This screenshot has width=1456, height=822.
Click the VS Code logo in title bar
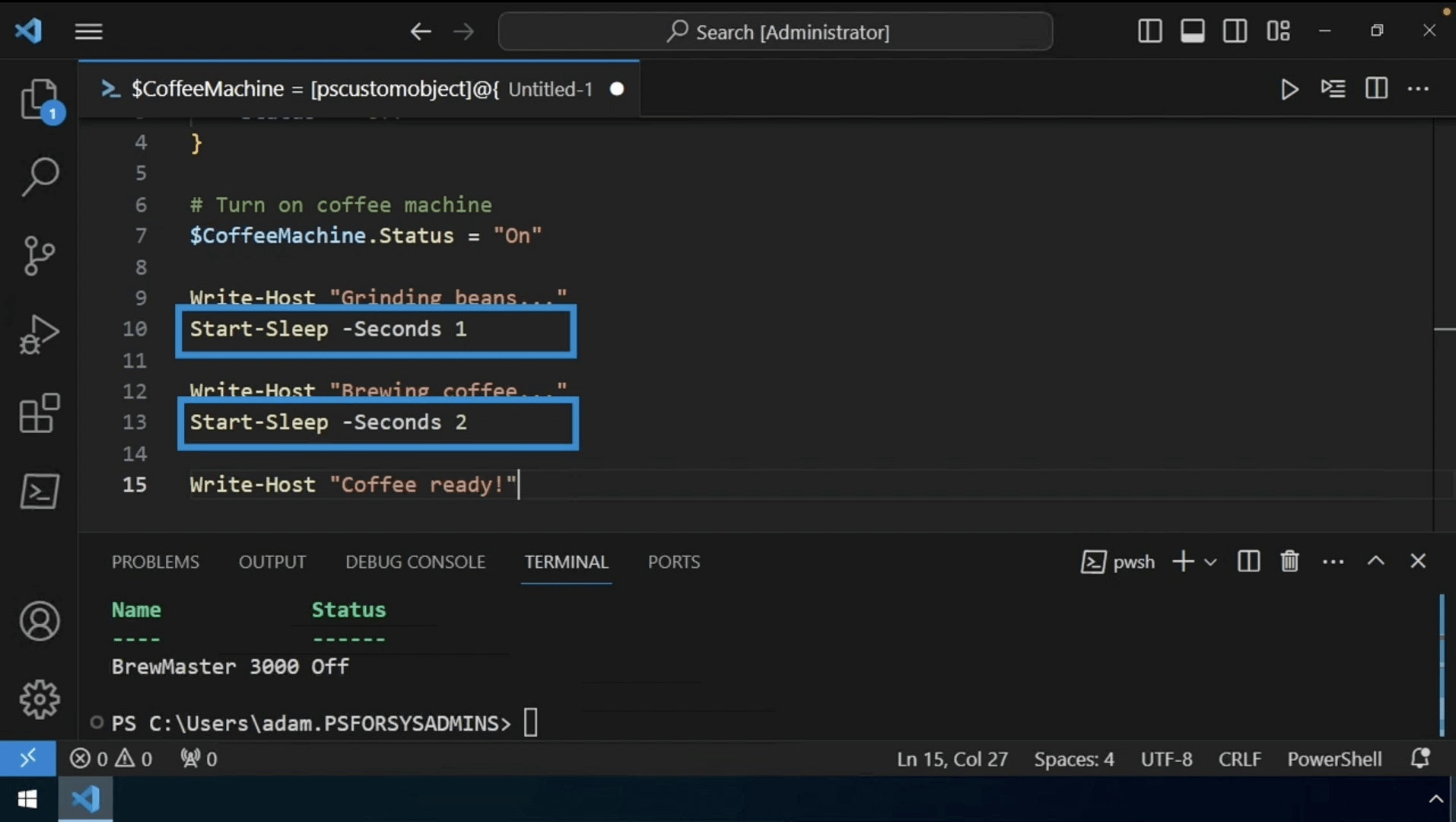click(x=28, y=31)
